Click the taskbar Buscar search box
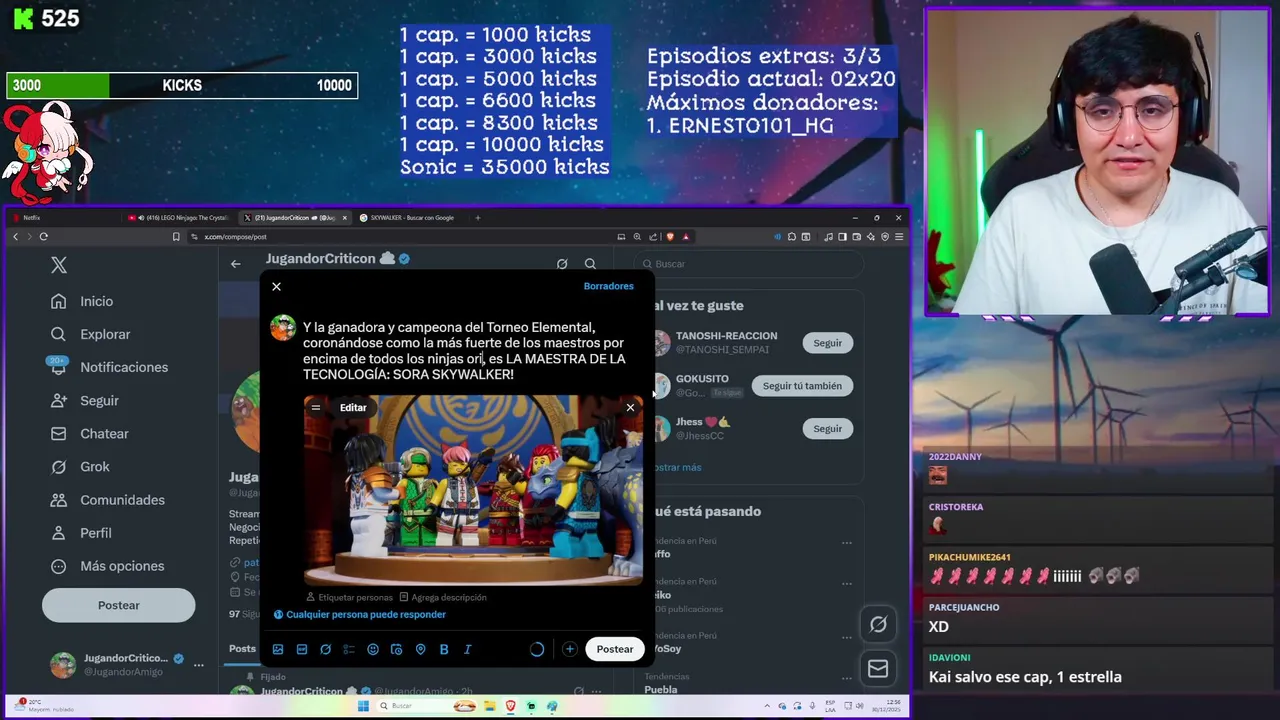The image size is (1280, 720). 424,706
